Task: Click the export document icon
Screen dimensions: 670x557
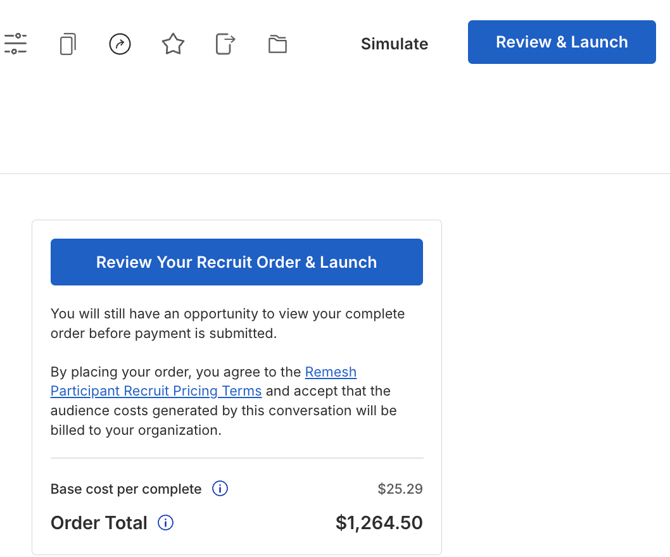Action: tap(225, 44)
